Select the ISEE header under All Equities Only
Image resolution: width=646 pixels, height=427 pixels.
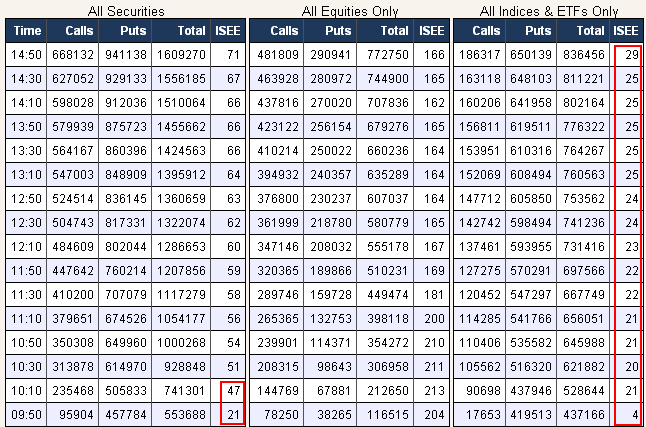(x=431, y=30)
